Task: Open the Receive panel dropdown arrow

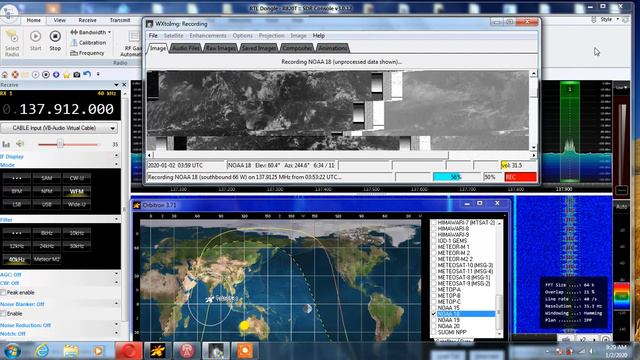Action: point(116,84)
